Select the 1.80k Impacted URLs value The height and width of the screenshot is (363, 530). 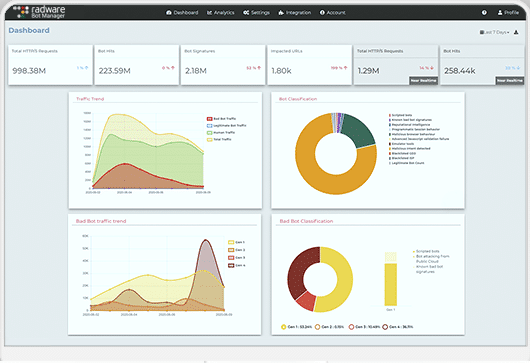(x=281, y=71)
